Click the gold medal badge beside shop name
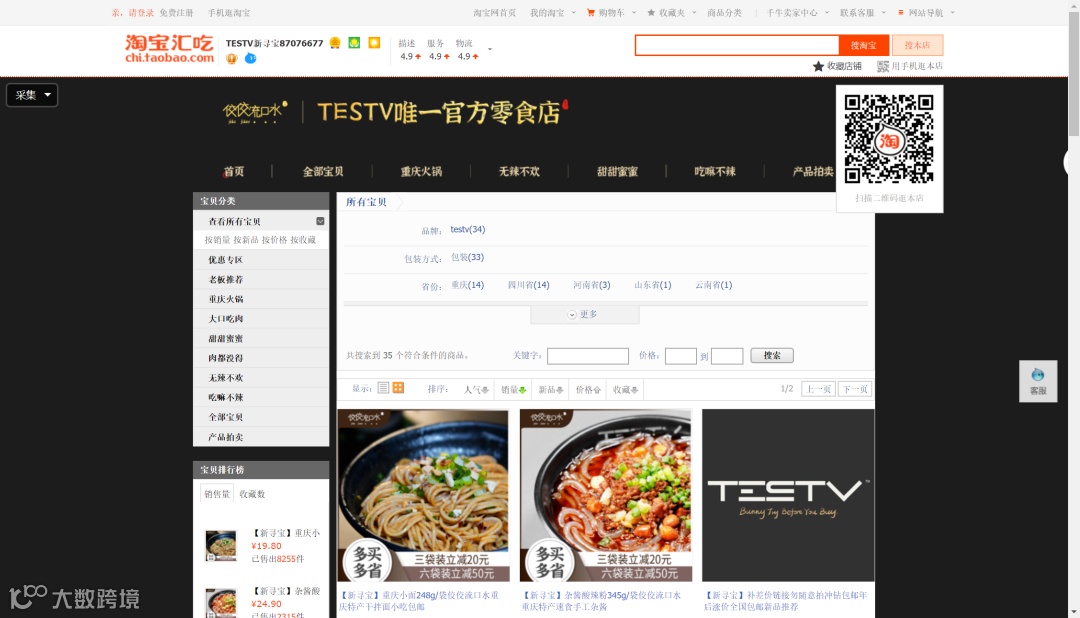 click(x=335, y=43)
